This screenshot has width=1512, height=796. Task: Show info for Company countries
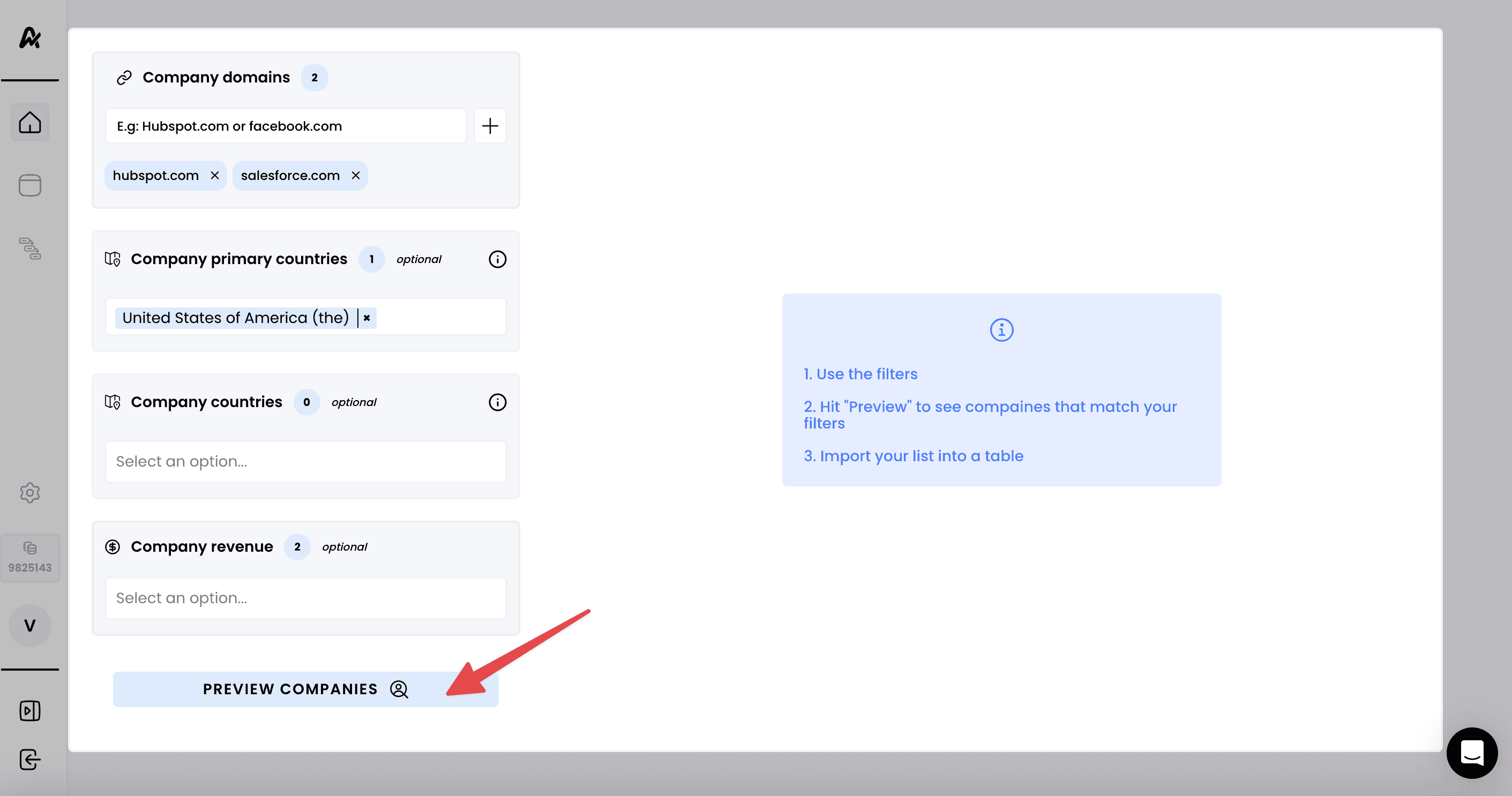click(497, 402)
